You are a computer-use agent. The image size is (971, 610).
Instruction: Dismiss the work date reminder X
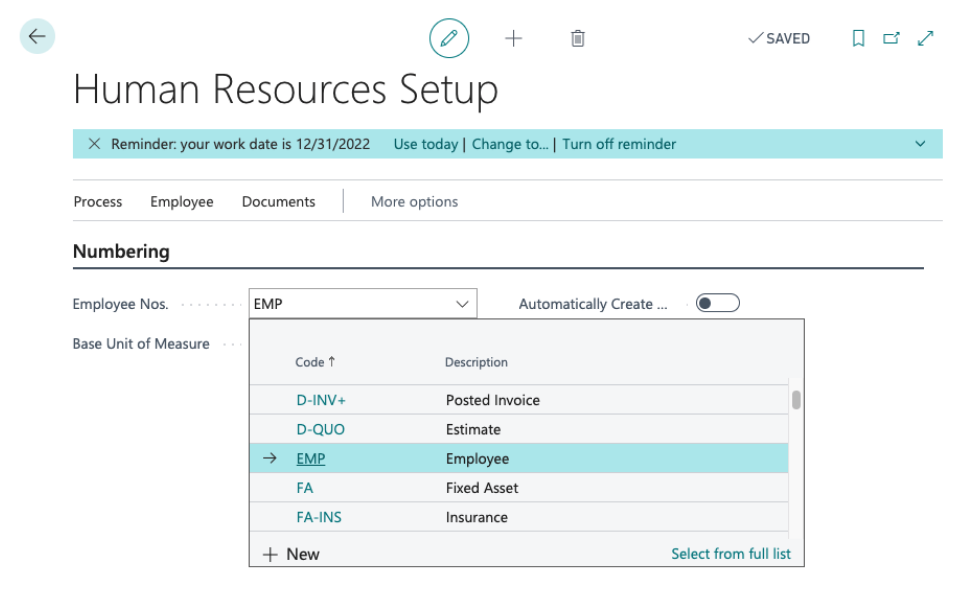pos(94,144)
